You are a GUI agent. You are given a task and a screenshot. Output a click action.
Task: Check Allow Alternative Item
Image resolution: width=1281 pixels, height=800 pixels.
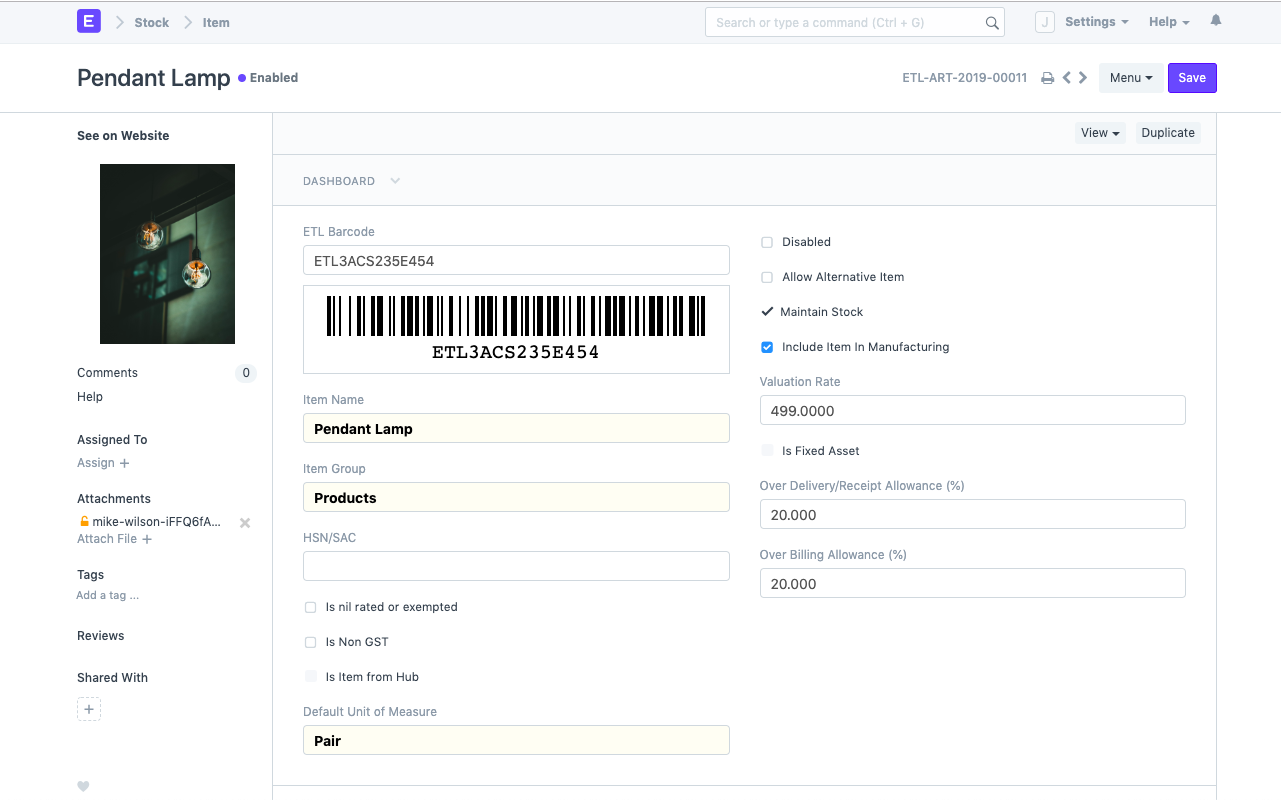pos(767,277)
